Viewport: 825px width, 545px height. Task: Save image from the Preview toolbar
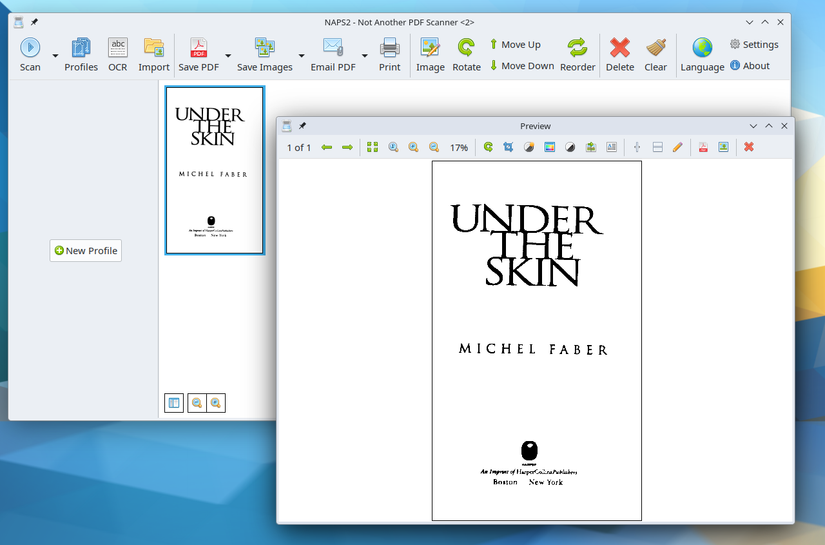click(x=723, y=147)
